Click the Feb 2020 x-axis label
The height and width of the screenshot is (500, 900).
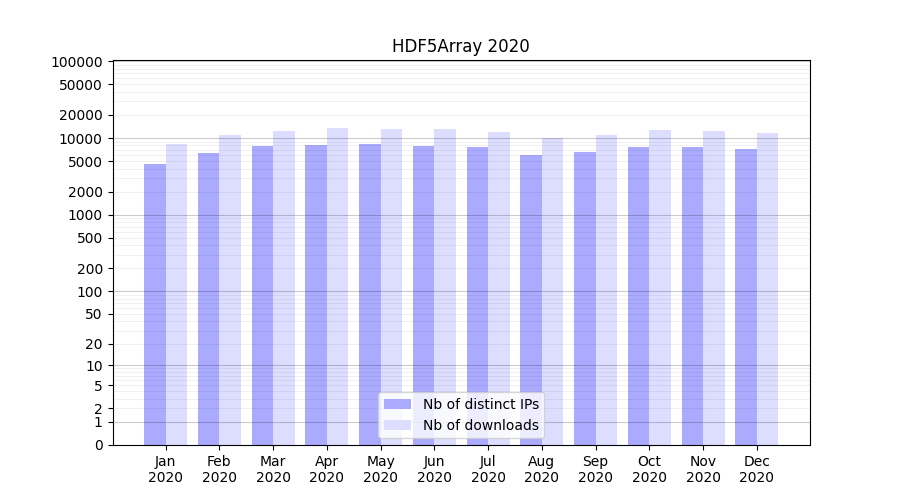click(x=219, y=469)
